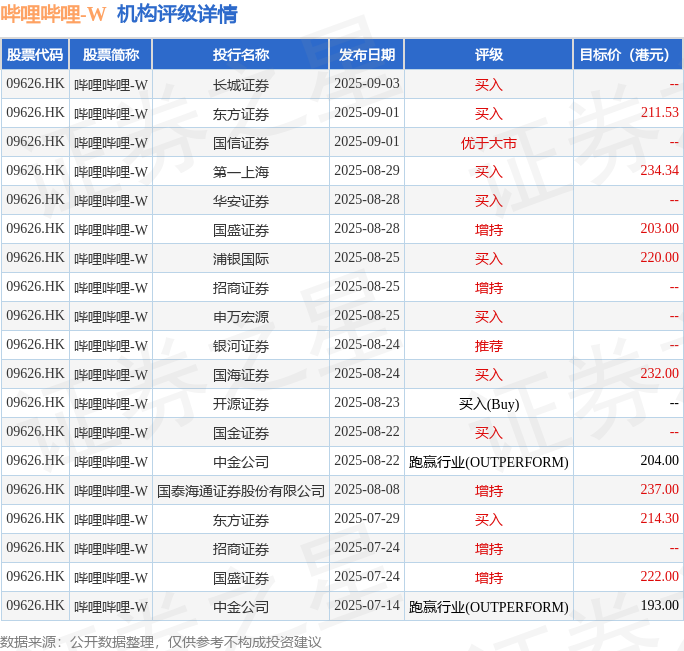Click the target price 214.30

[x=660, y=518]
